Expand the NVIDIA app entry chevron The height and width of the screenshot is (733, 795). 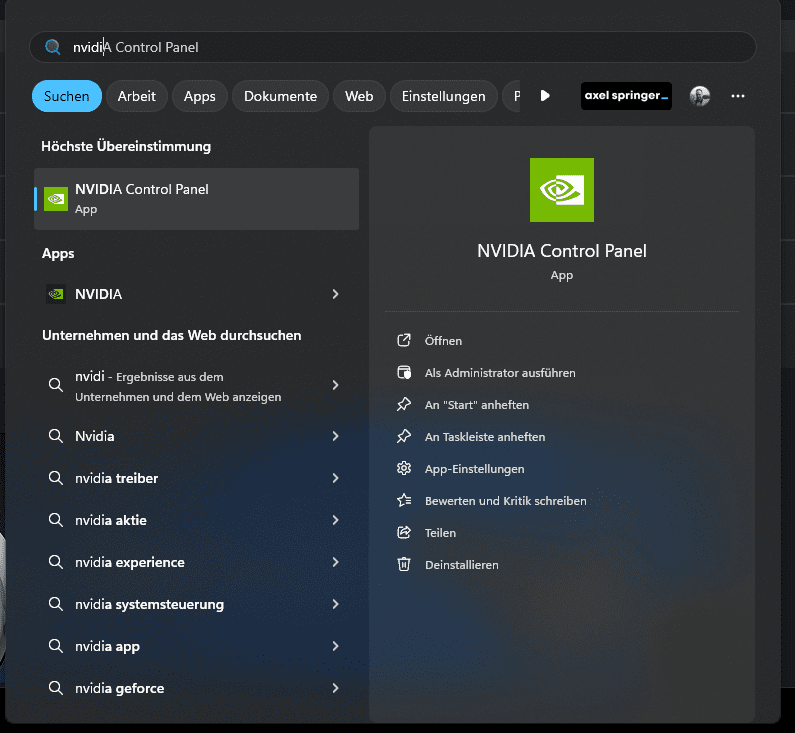pyautogui.click(x=335, y=294)
